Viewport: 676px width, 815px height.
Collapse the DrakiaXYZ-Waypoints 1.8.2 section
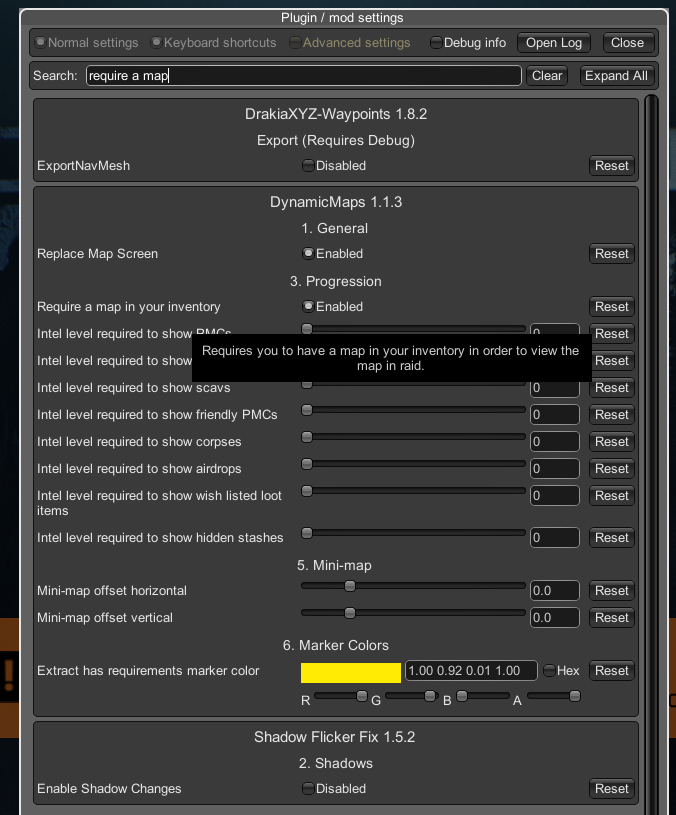(x=336, y=114)
